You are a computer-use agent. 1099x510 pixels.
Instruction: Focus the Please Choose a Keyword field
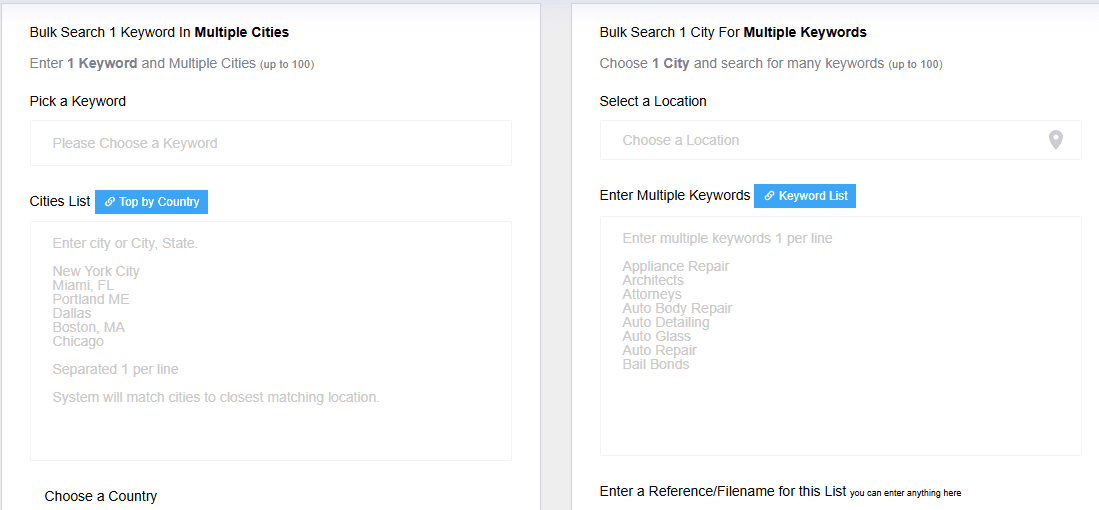point(271,143)
